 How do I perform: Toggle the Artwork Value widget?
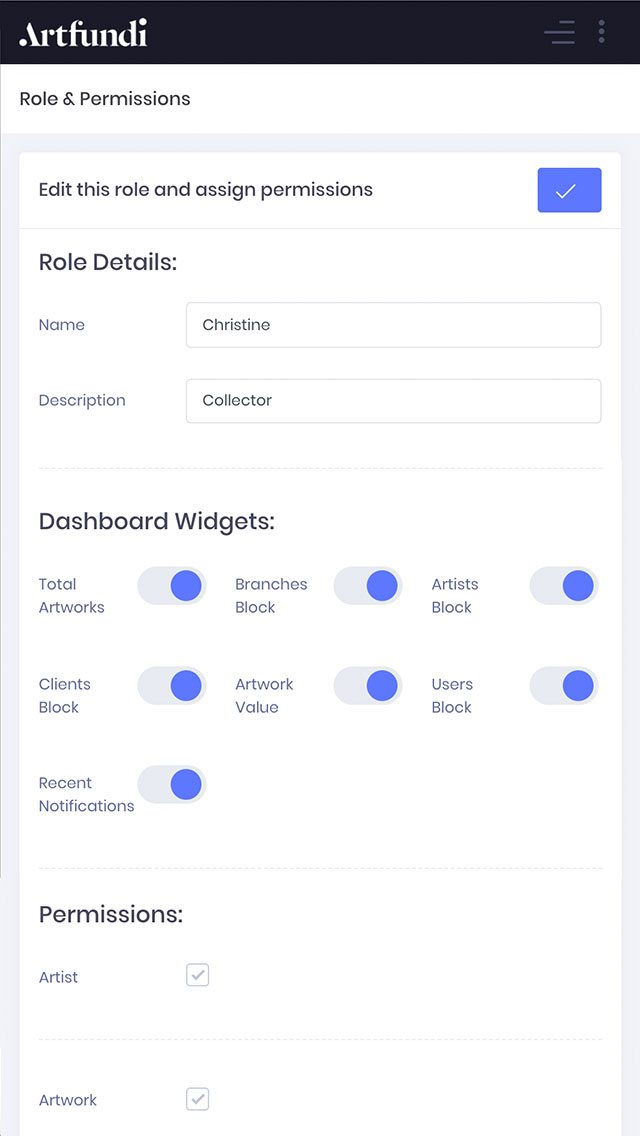point(367,686)
